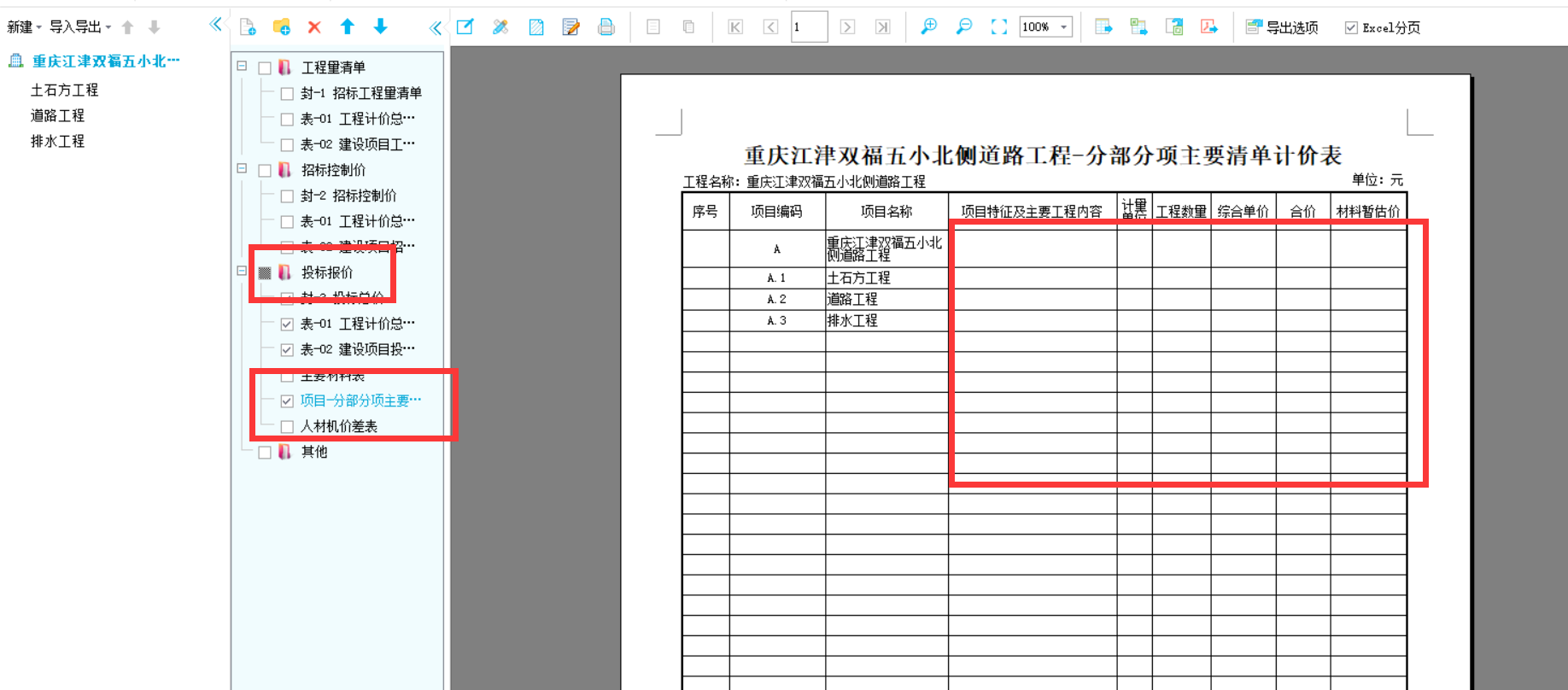Viewport: 1568px width, 690px height.
Task: Export current table to Excel icon
Action: pyautogui.click(x=1103, y=27)
